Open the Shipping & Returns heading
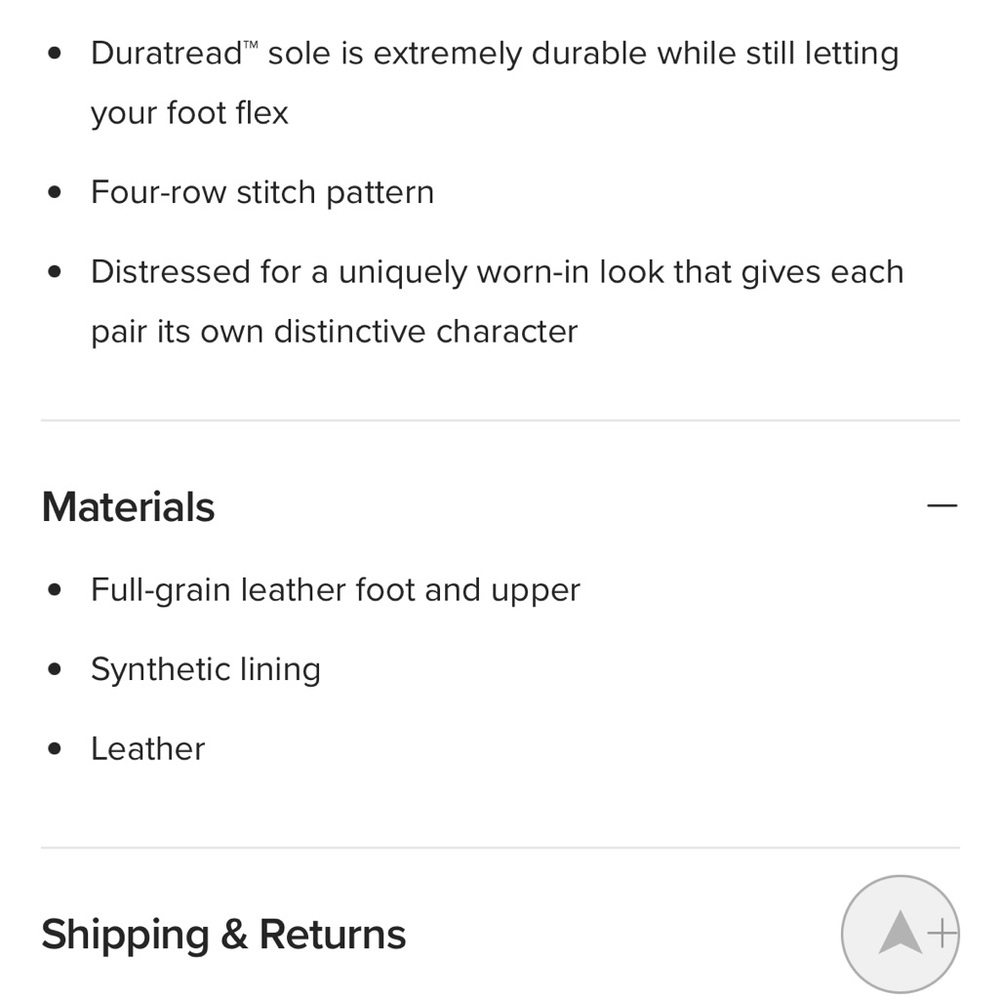1000x1000 pixels. pos(224,935)
